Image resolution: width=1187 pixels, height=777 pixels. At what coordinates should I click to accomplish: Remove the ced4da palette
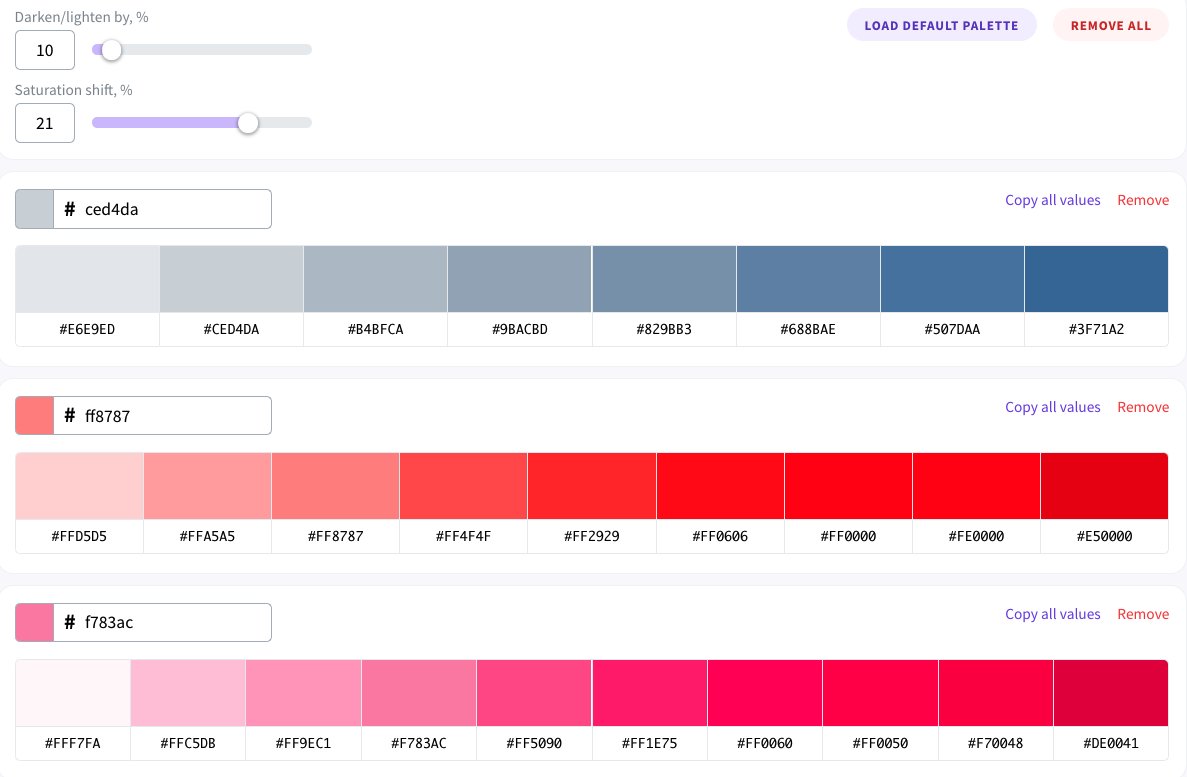tap(1143, 200)
